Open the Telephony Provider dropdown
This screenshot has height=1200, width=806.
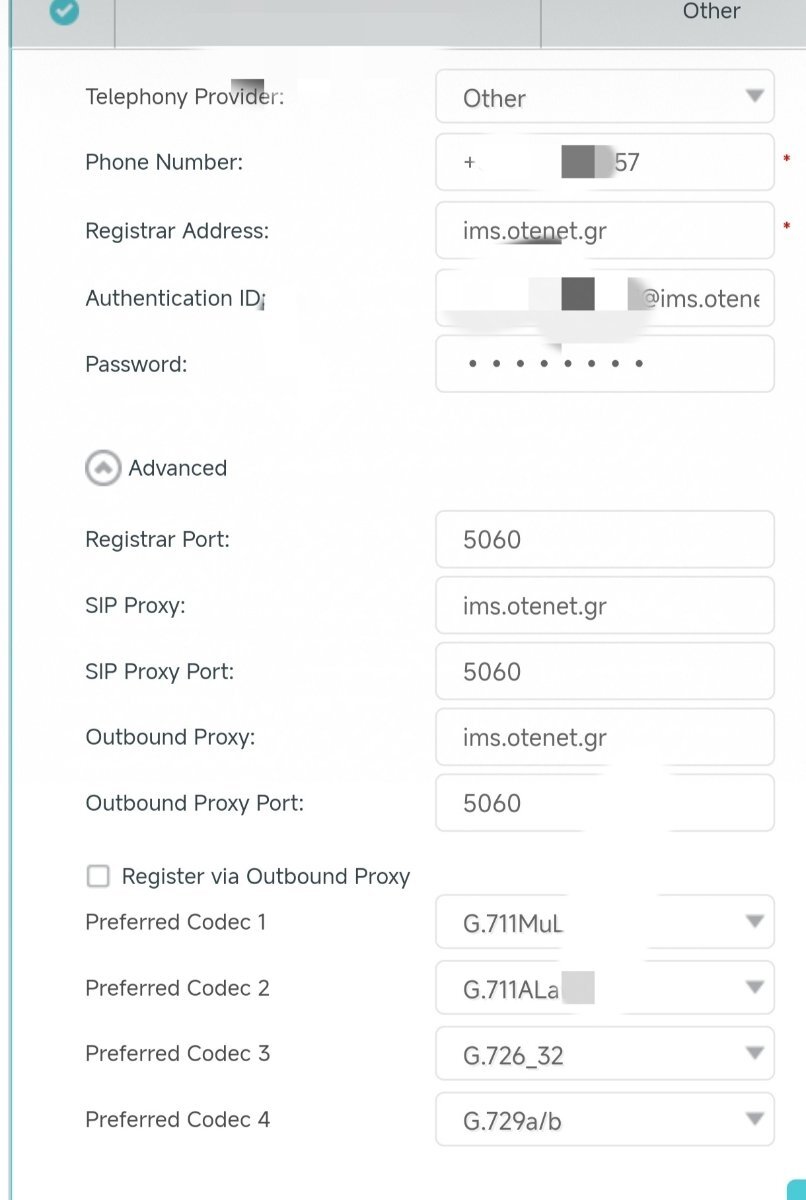pos(605,97)
